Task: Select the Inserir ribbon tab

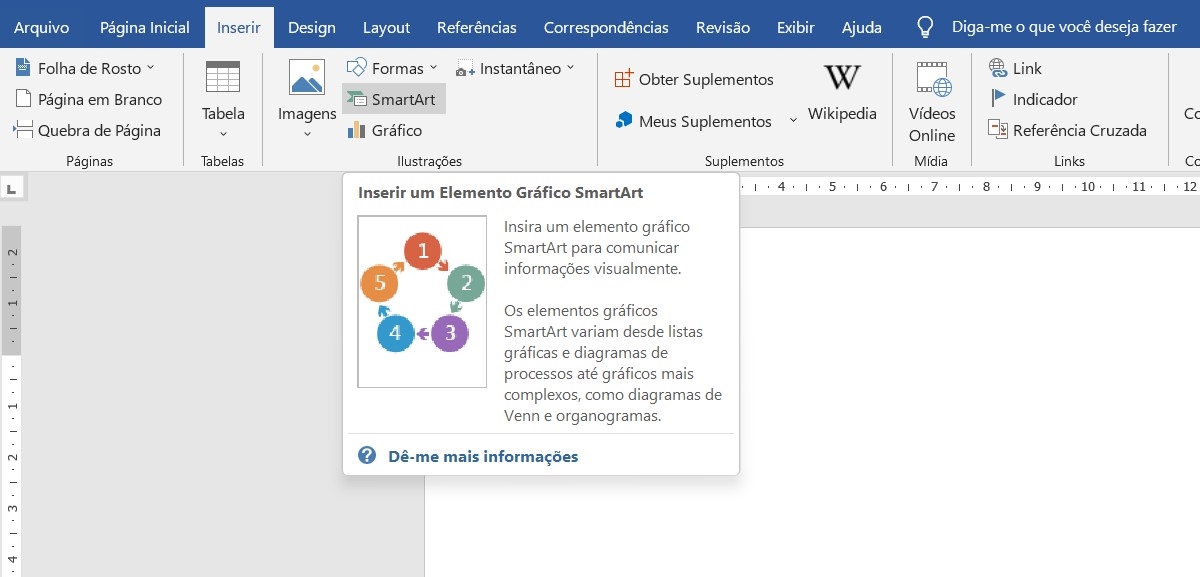Action: click(239, 28)
